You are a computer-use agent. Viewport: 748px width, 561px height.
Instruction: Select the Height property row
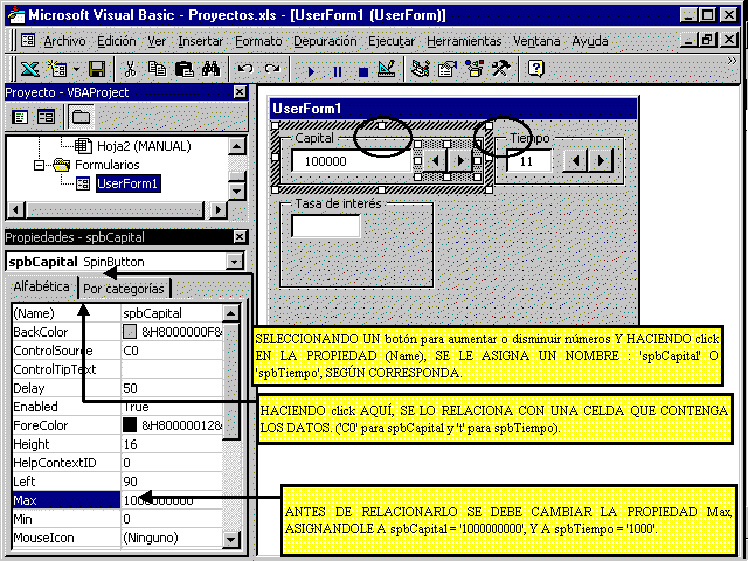[x=117, y=444]
